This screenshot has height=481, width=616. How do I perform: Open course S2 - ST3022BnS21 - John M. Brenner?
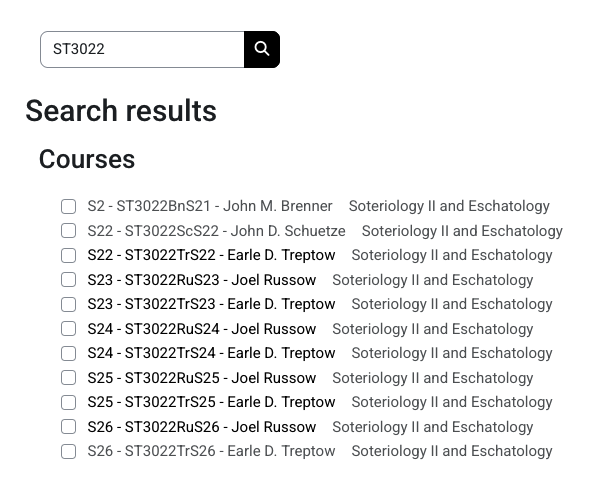coord(210,207)
